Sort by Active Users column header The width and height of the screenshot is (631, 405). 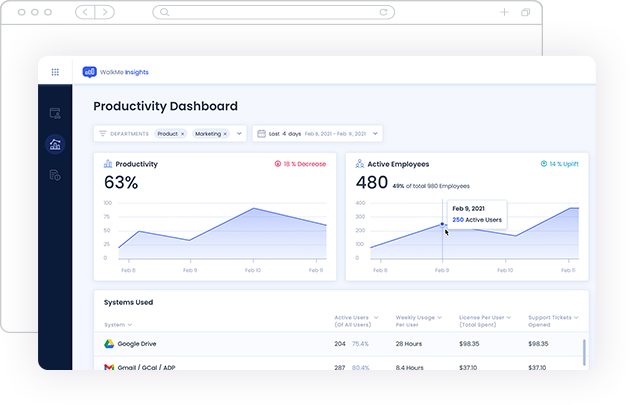click(353, 320)
